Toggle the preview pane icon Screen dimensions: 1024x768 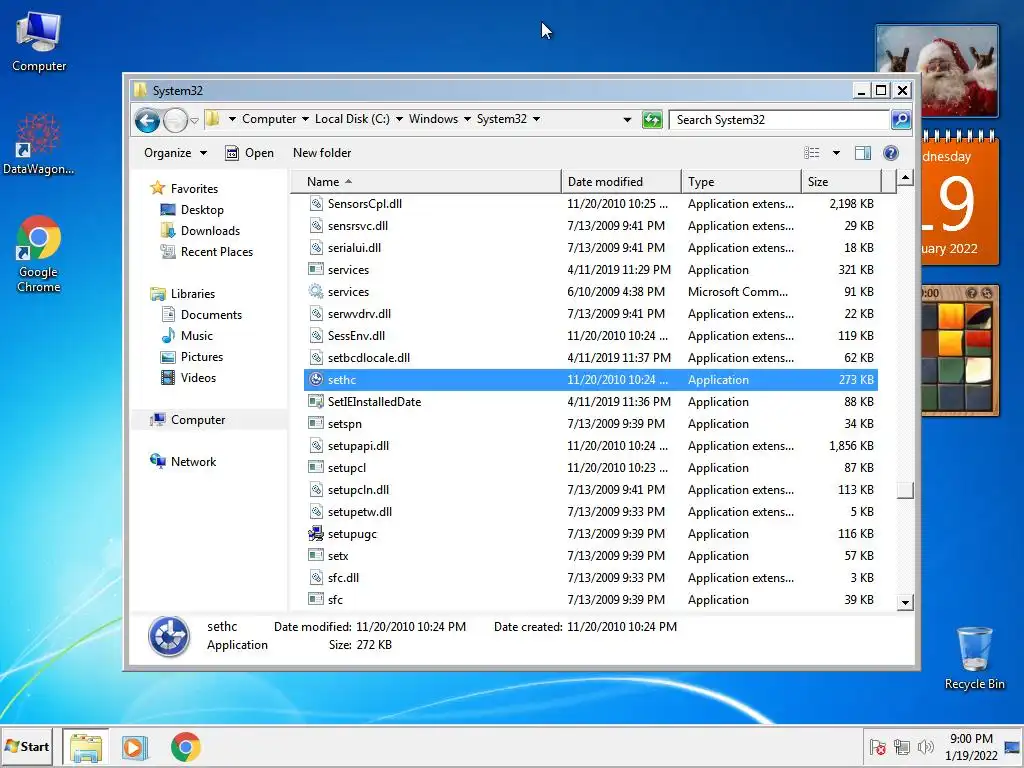click(863, 153)
